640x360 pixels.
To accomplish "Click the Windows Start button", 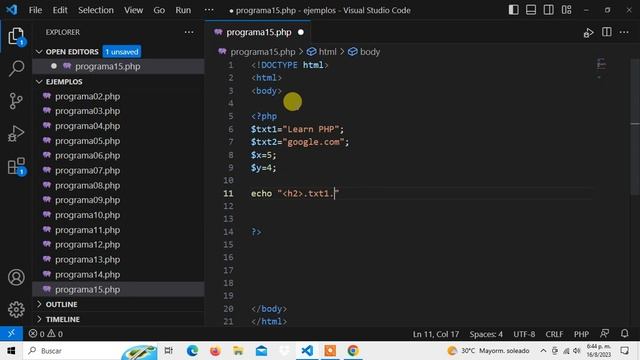I will click(x=11, y=351).
